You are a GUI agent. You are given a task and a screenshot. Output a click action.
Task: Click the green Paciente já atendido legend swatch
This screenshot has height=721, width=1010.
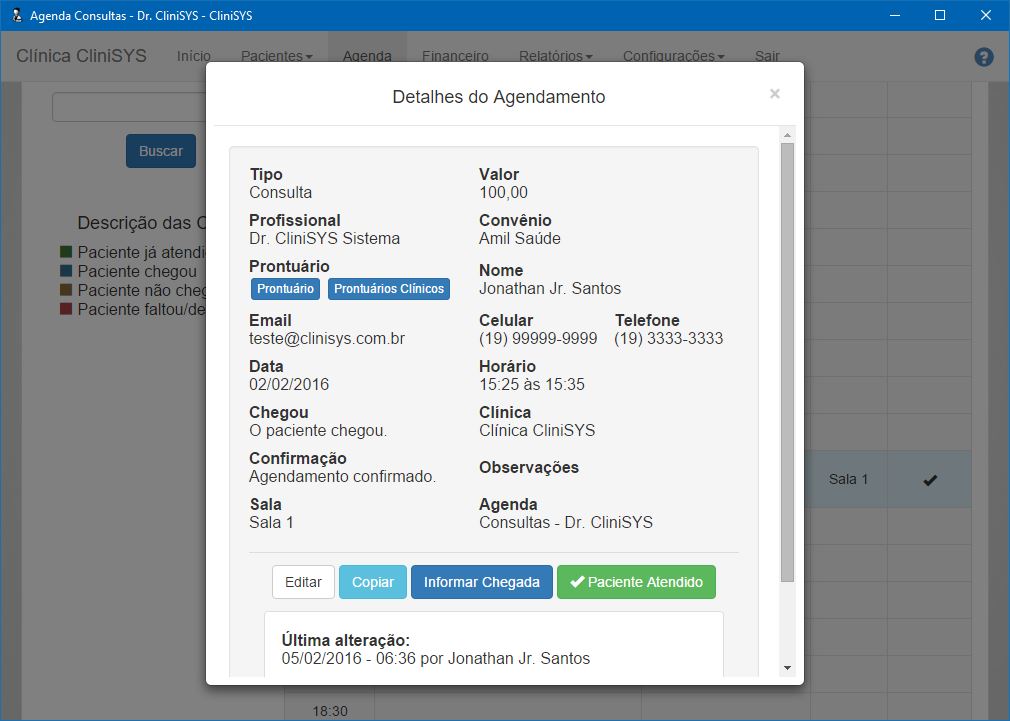(66, 252)
